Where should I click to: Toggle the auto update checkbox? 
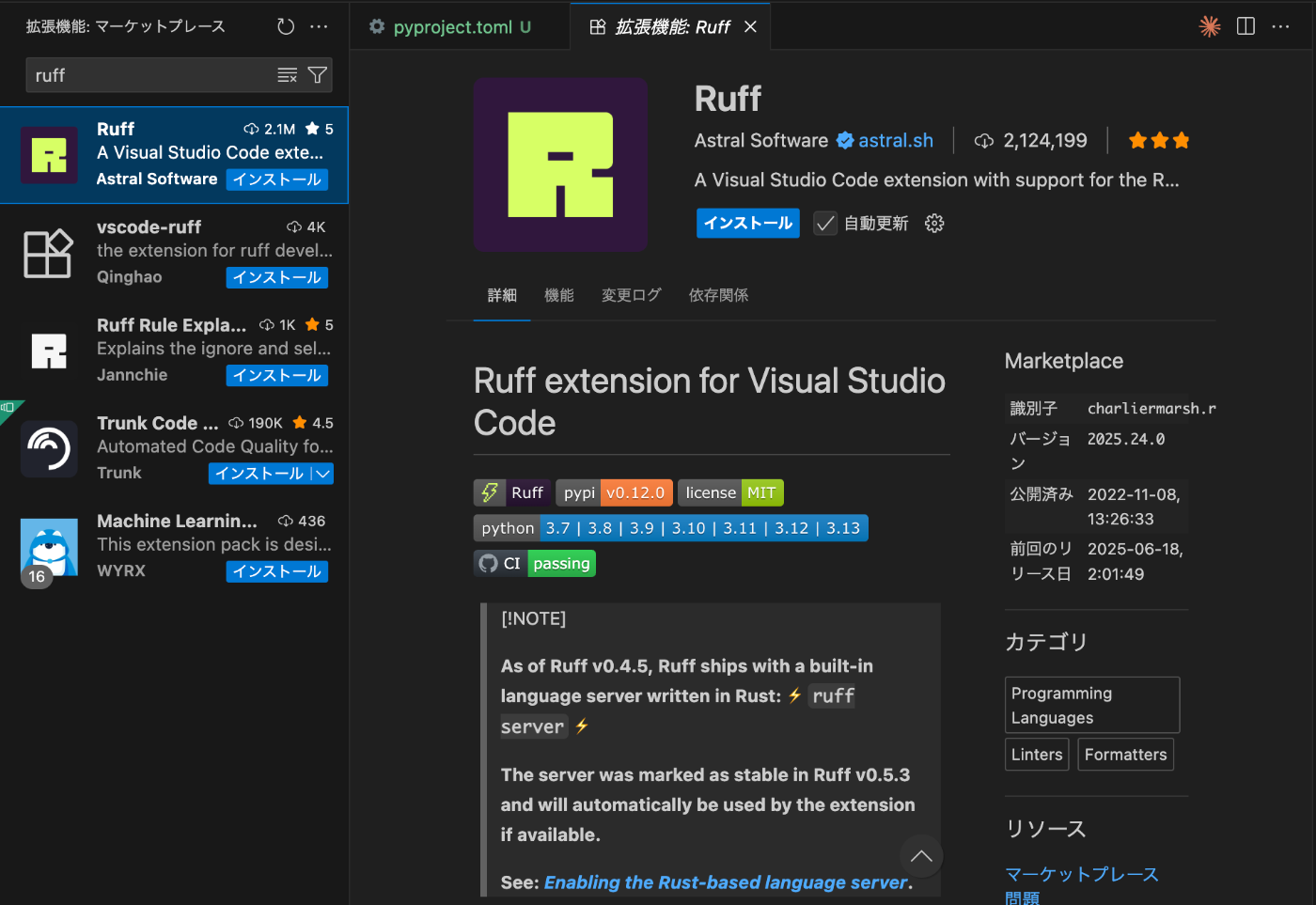[824, 223]
